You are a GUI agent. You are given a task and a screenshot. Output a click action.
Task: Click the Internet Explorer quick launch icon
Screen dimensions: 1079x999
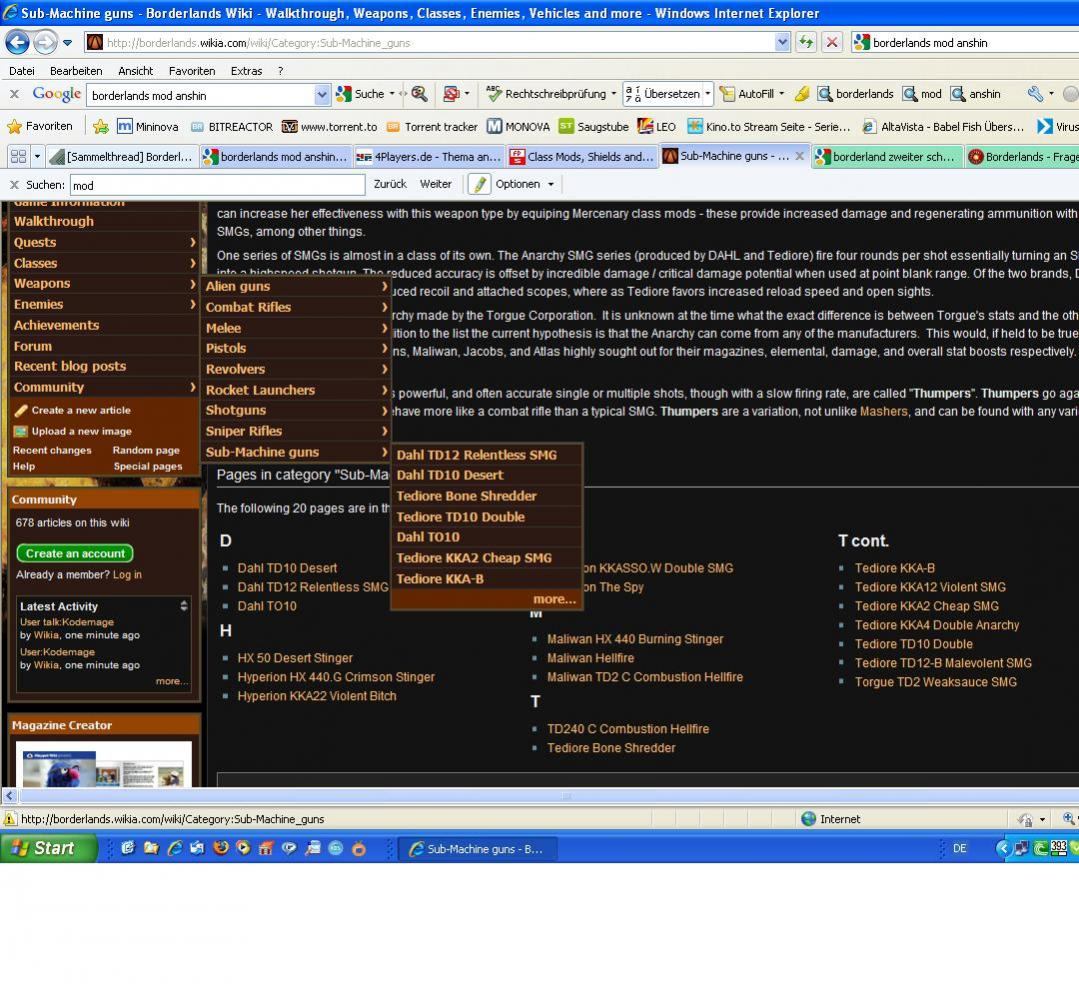pos(175,848)
